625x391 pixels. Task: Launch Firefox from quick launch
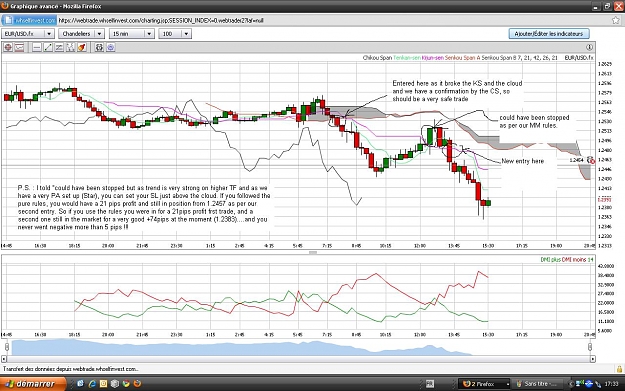pos(138,383)
